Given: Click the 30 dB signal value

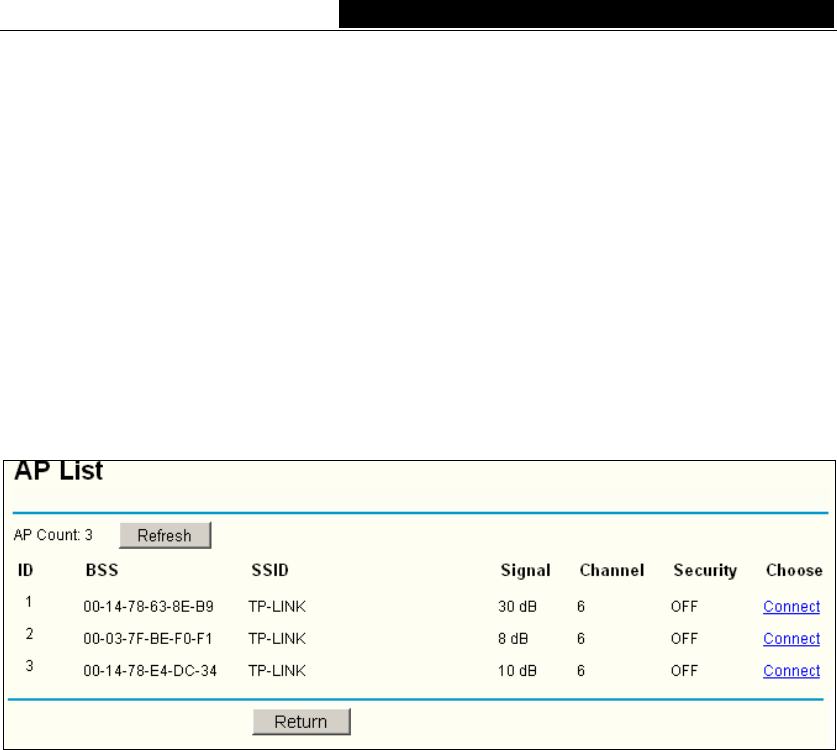Looking at the screenshot, I should click(517, 606).
